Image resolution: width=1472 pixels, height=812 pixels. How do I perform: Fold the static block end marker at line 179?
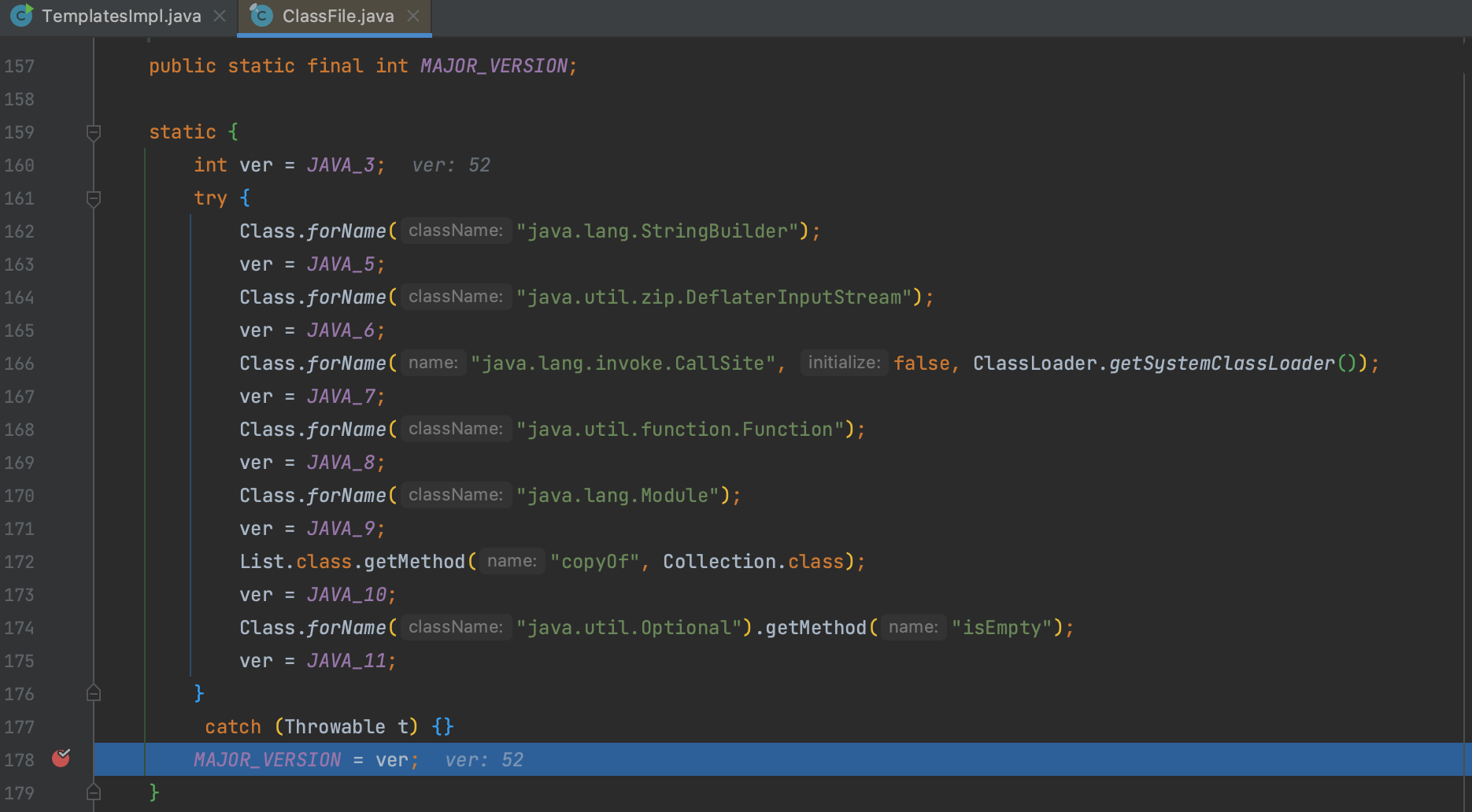(x=94, y=792)
